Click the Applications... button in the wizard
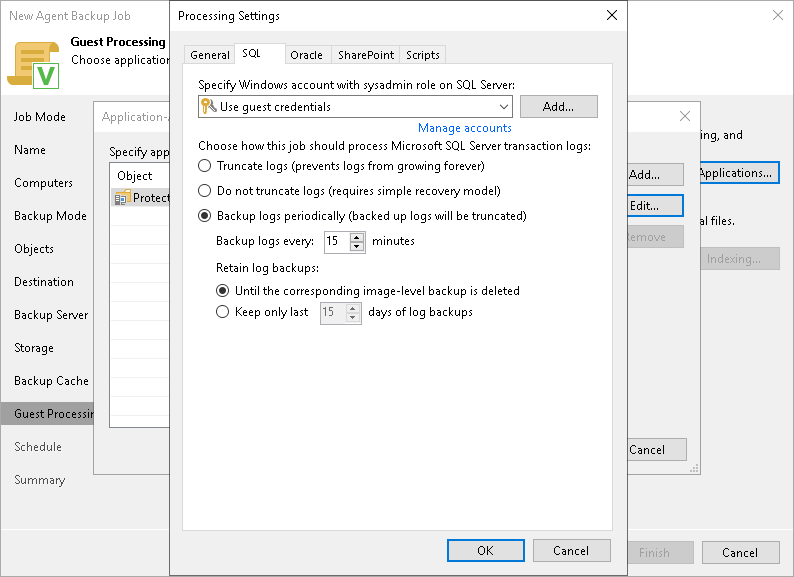Image resolution: width=794 pixels, height=577 pixels. coord(739,173)
